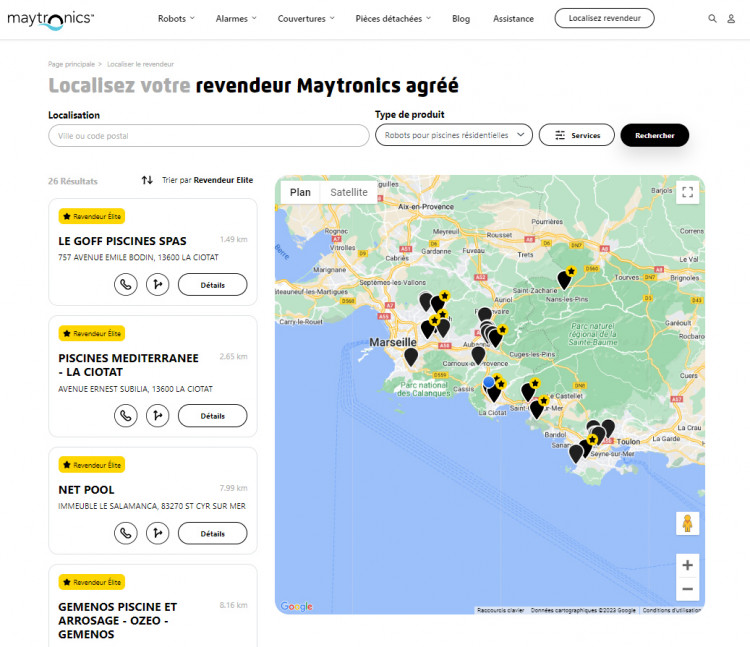Expand the Pièces détachées menu
This screenshot has width=750, height=647.
click(x=393, y=19)
